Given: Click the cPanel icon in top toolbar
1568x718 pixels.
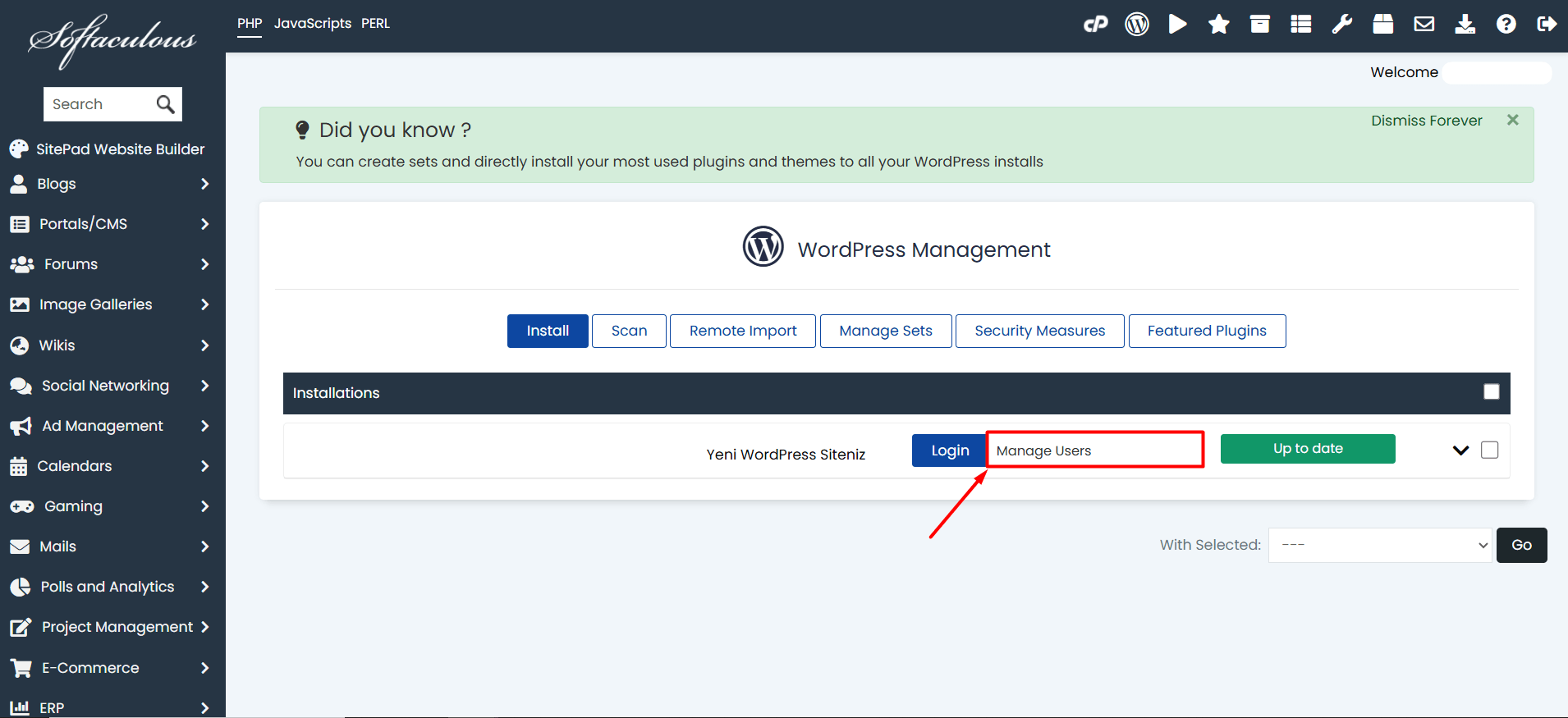Looking at the screenshot, I should pos(1095,25).
